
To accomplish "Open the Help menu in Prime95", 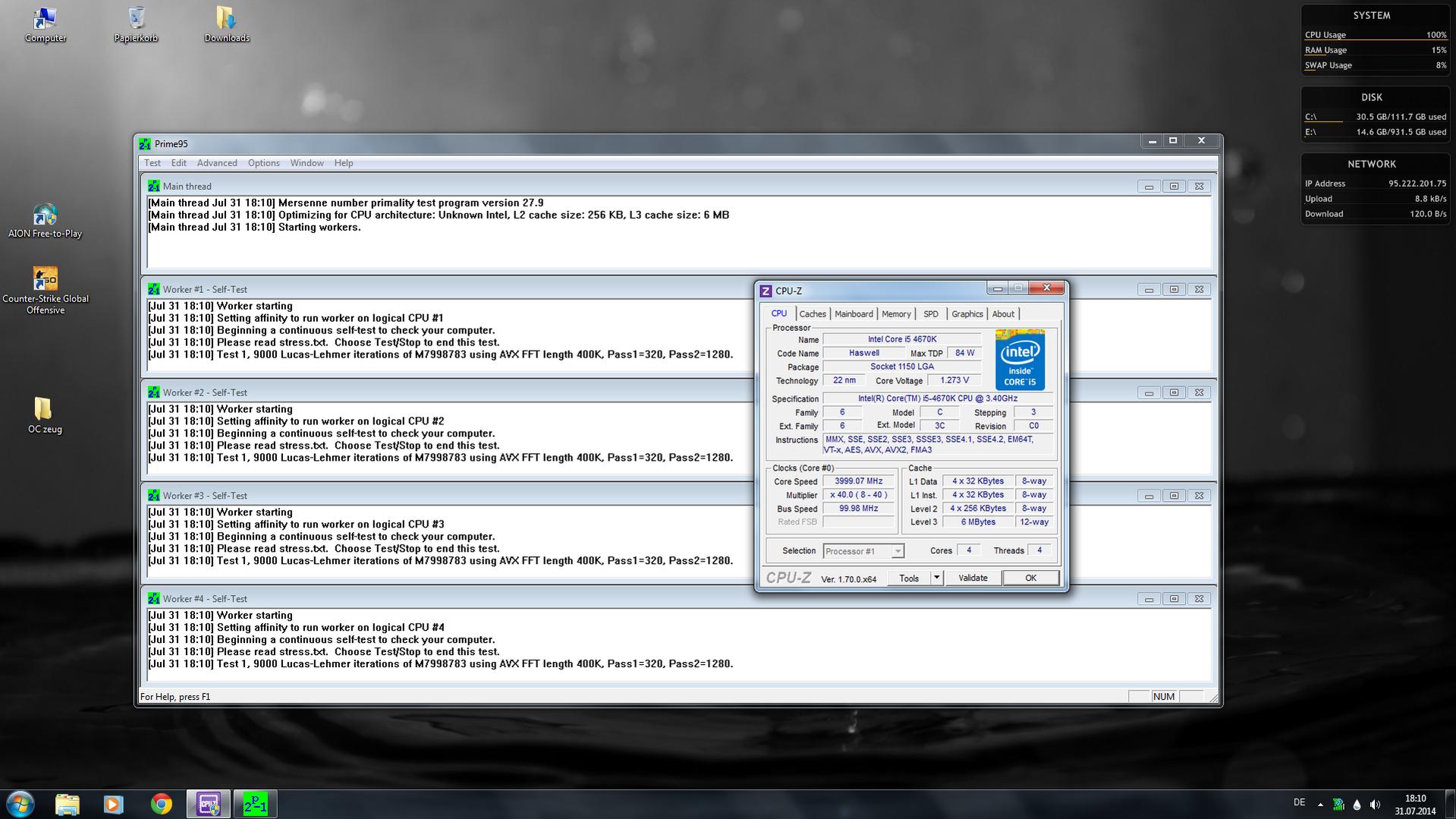I will point(344,163).
